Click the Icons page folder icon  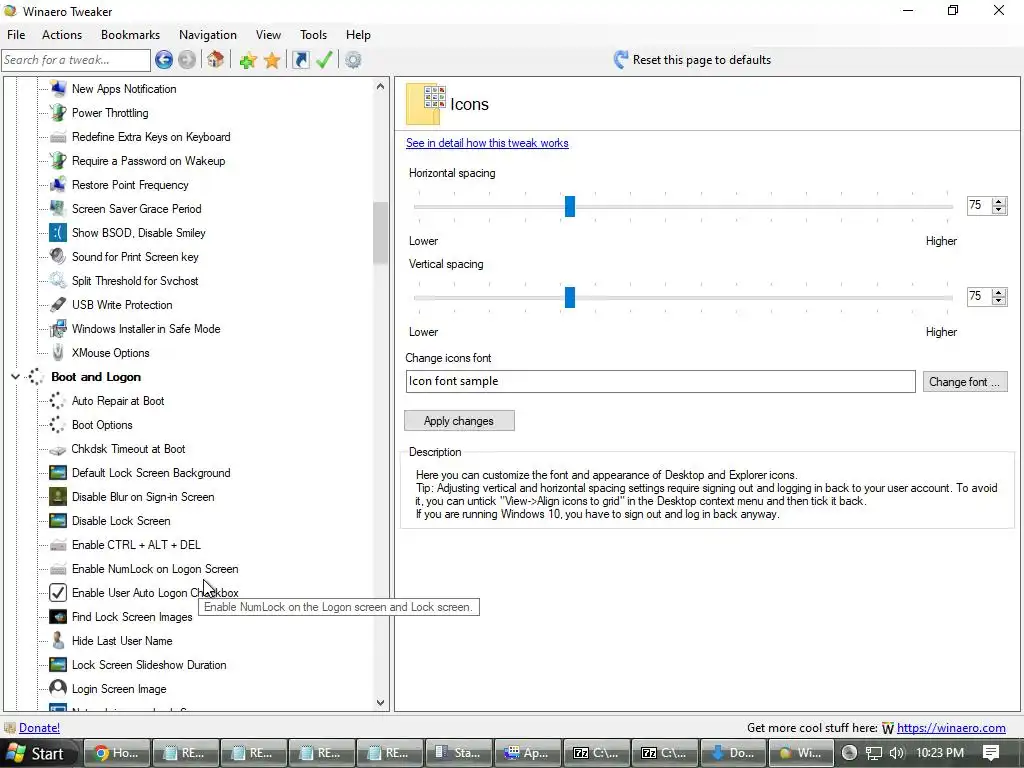426,104
